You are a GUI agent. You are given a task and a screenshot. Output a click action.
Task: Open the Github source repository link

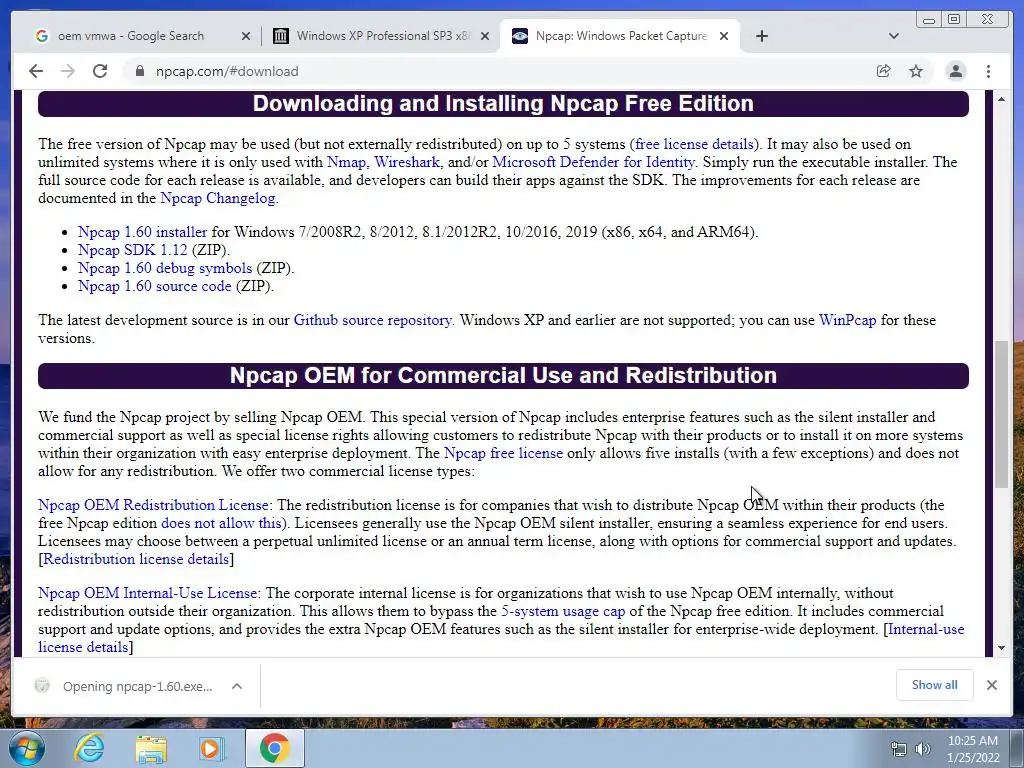click(x=372, y=320)
